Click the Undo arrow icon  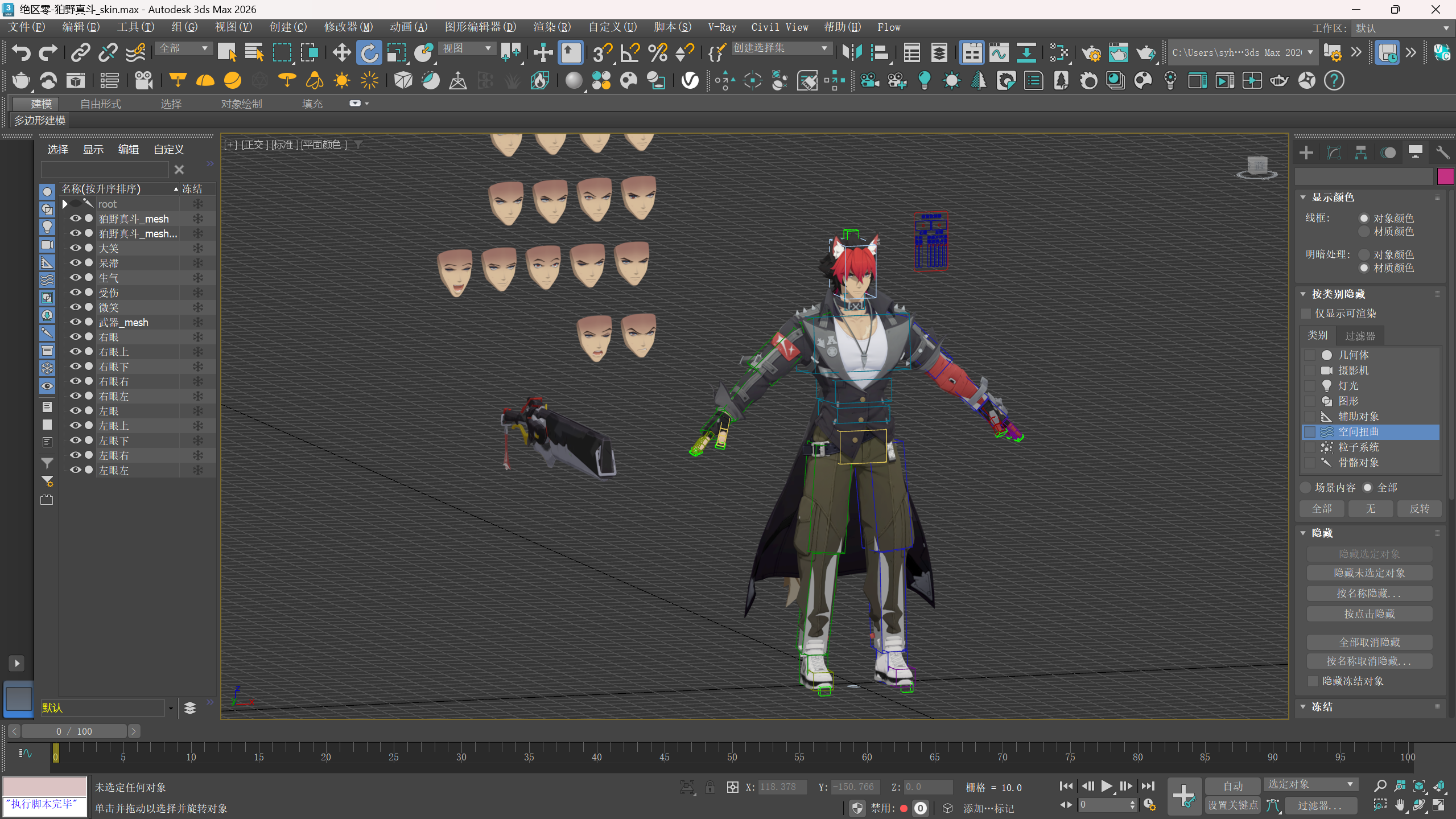21,53
